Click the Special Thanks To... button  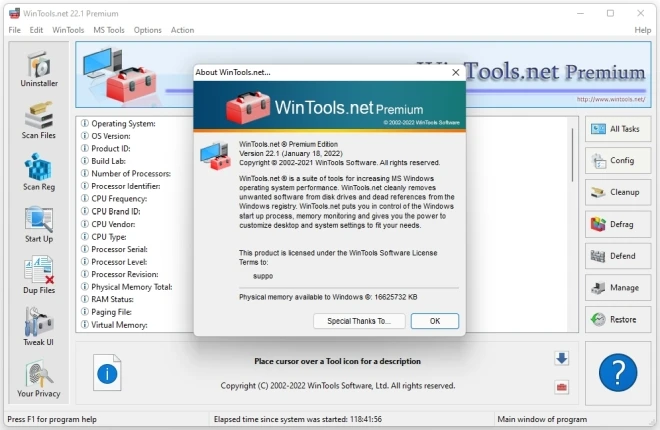pyautogui.click(x=359, y=321)
